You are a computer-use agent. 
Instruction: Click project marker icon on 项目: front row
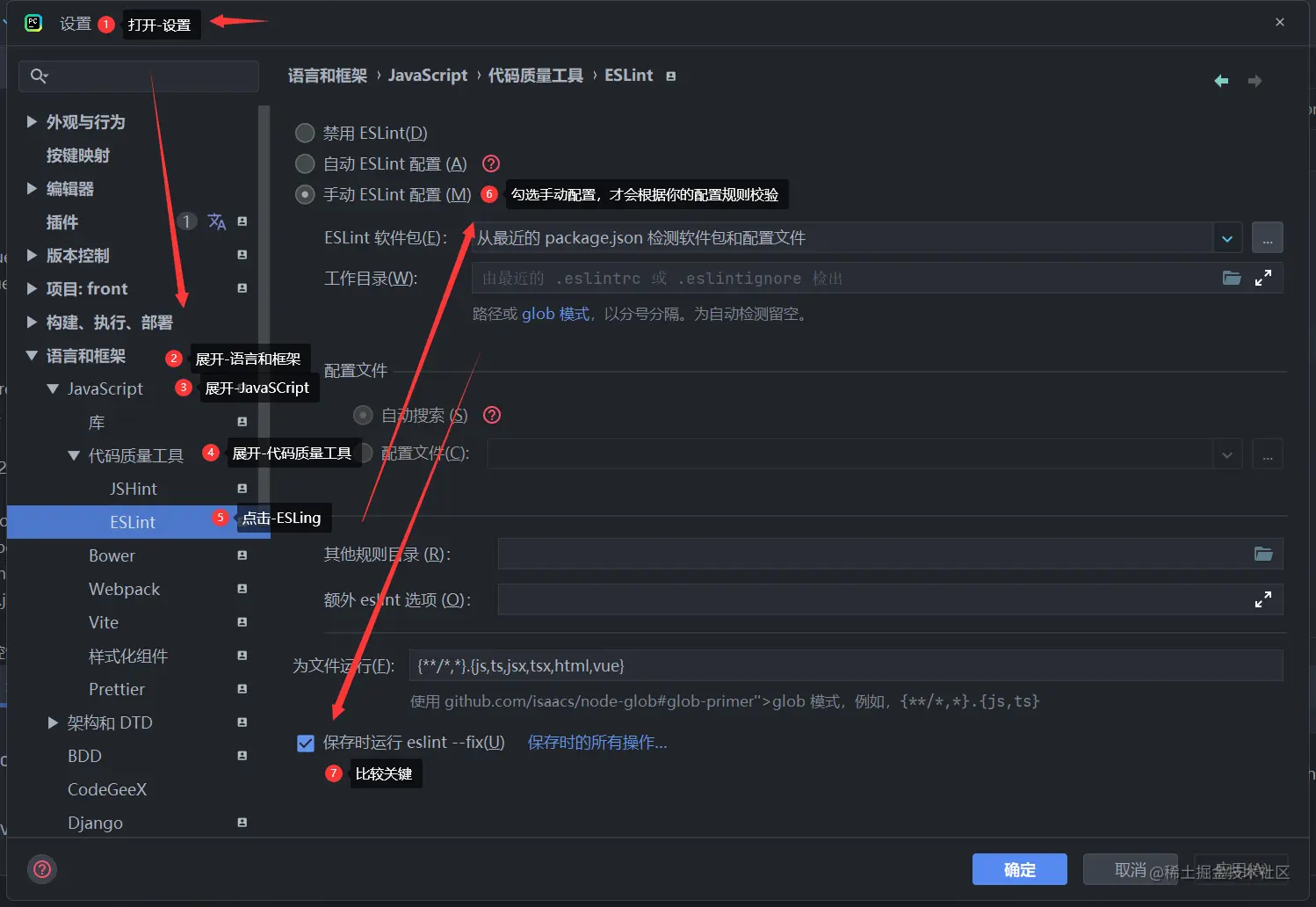tap(242, 288)
